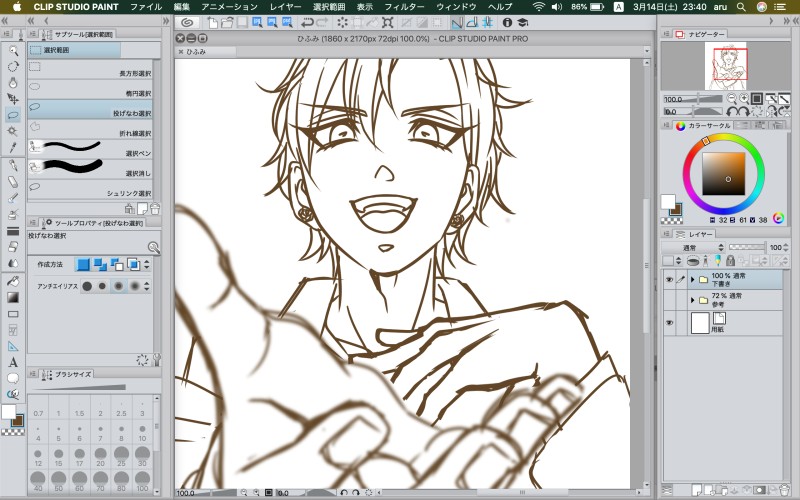
Task: Select the Blend (droplets) tool
Action: click(13, 263)
